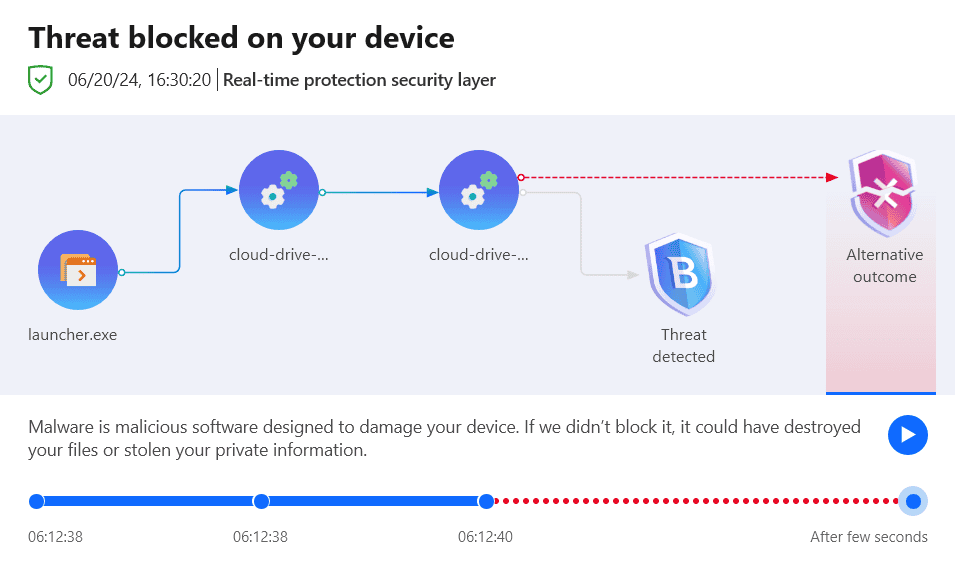Click the red dashed arrow to Alternative outcome
This screenshot has height=565, width=955.
click(x=679, y=177)
